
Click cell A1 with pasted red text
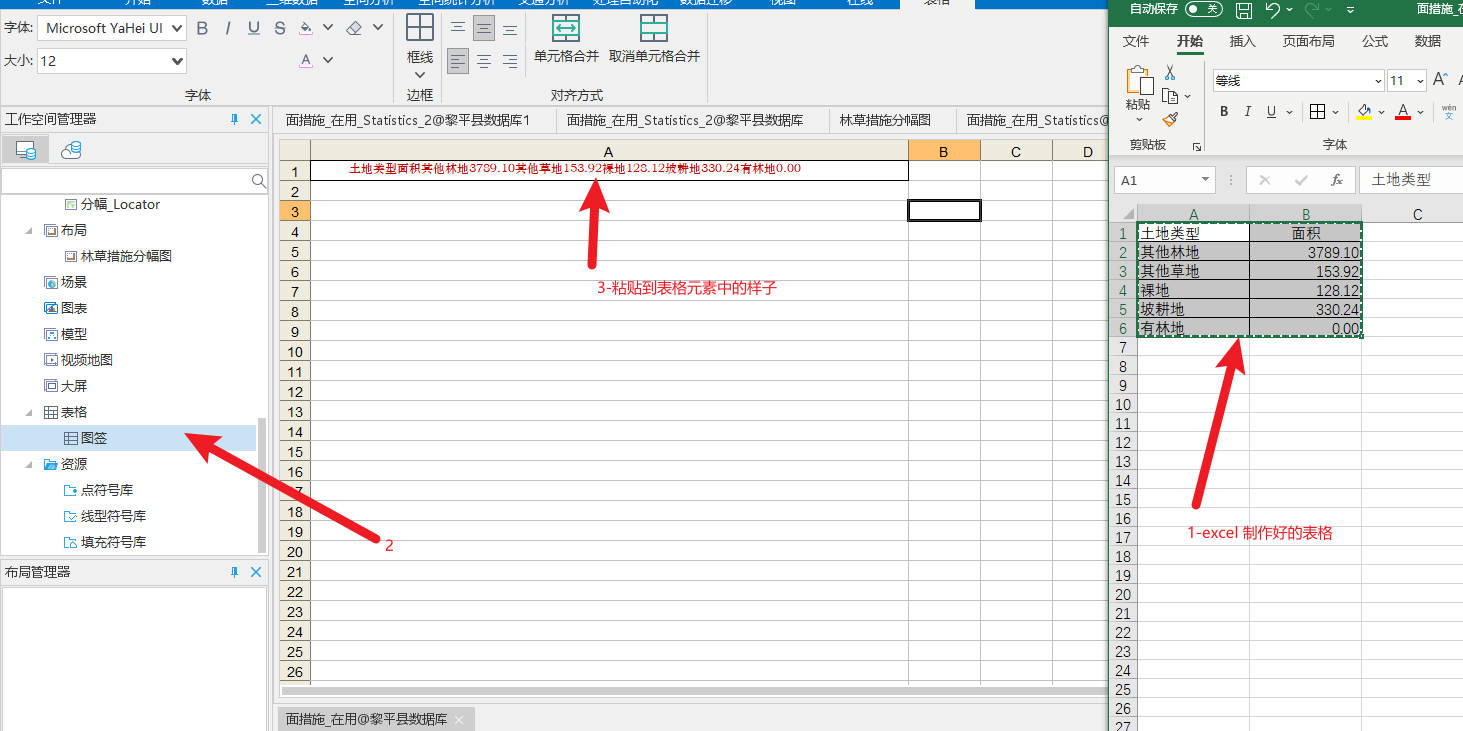pos(609,170)
